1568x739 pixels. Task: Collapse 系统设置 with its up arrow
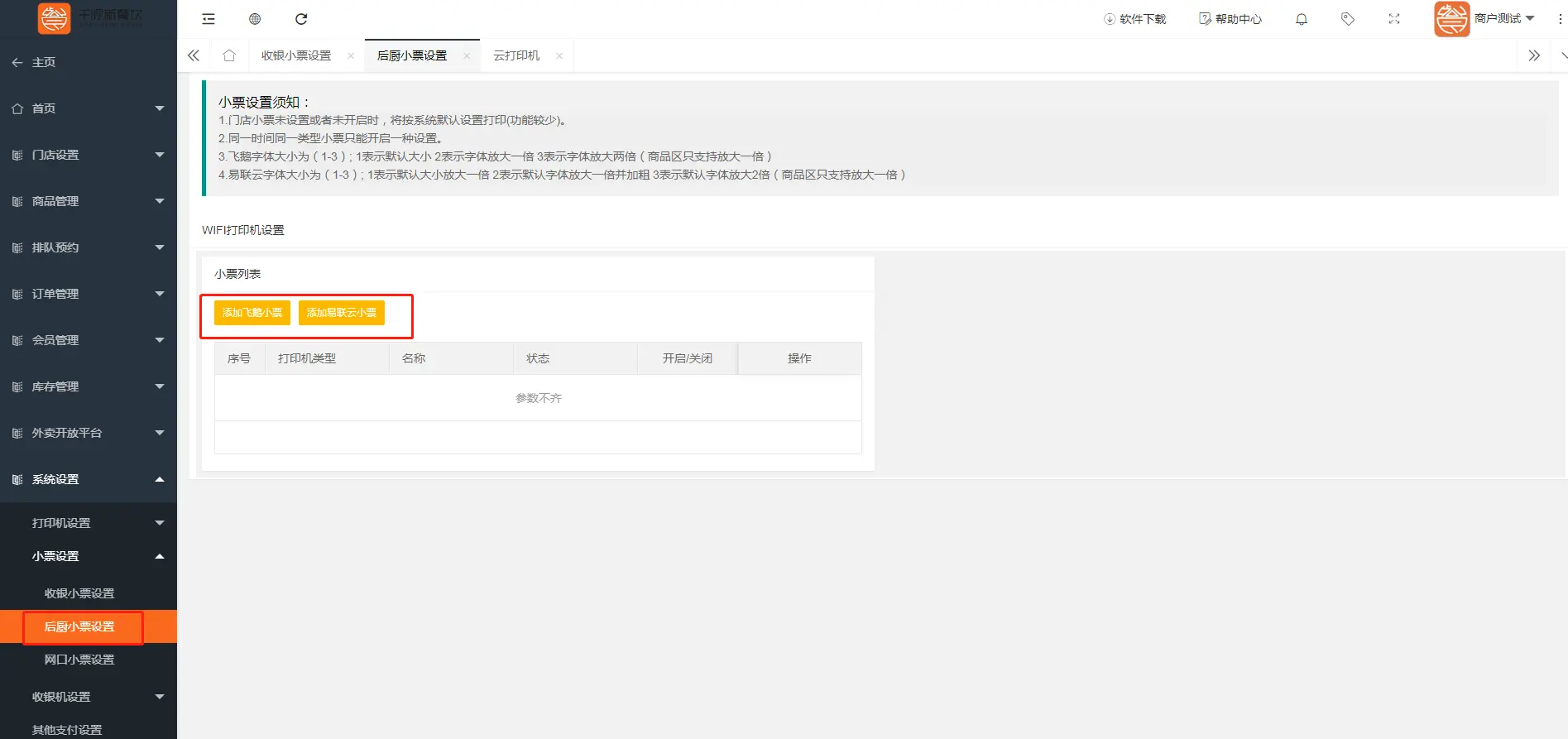click(160, 479)
